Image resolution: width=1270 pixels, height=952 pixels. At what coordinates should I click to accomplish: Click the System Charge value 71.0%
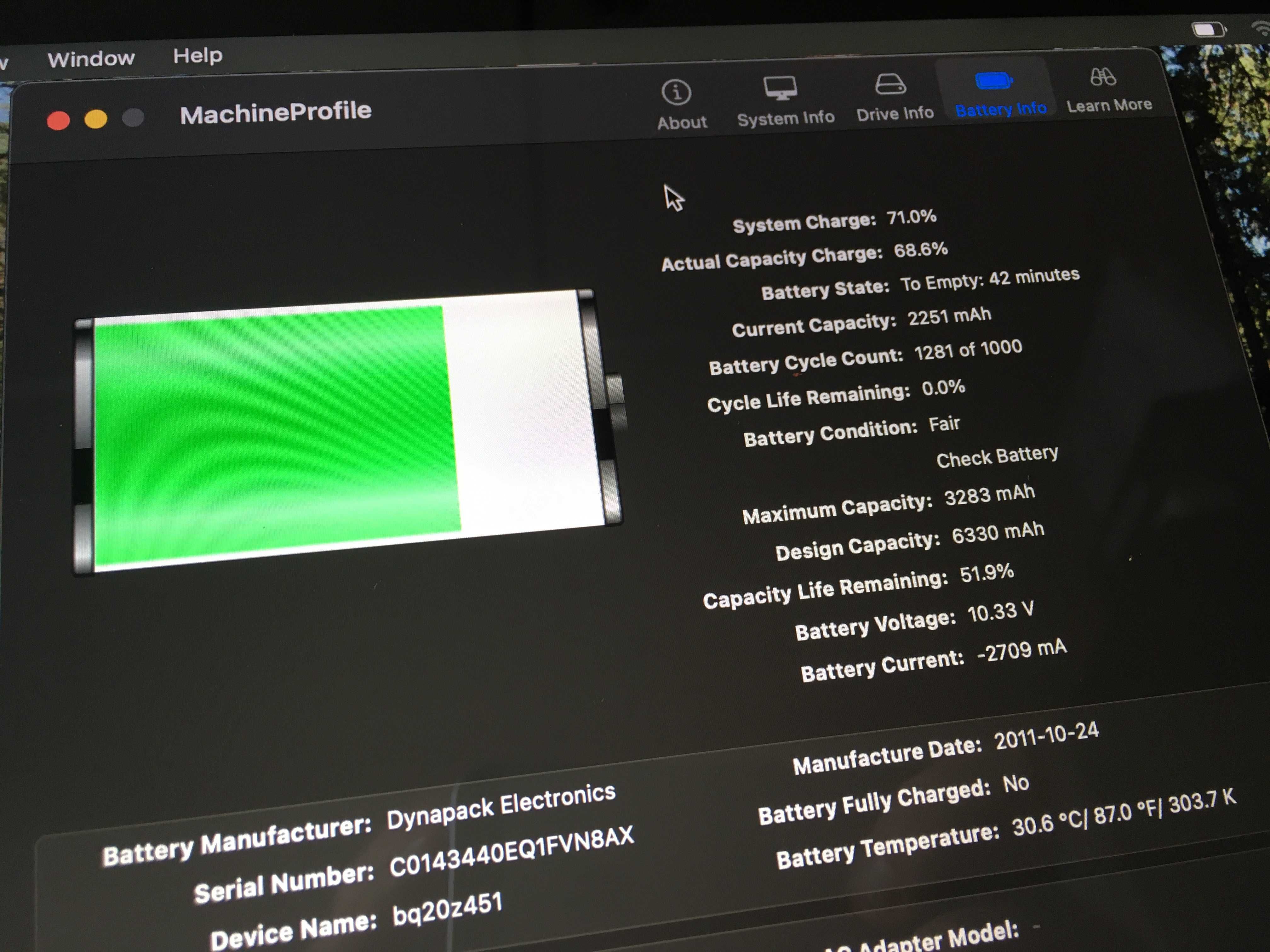[911, 217]
